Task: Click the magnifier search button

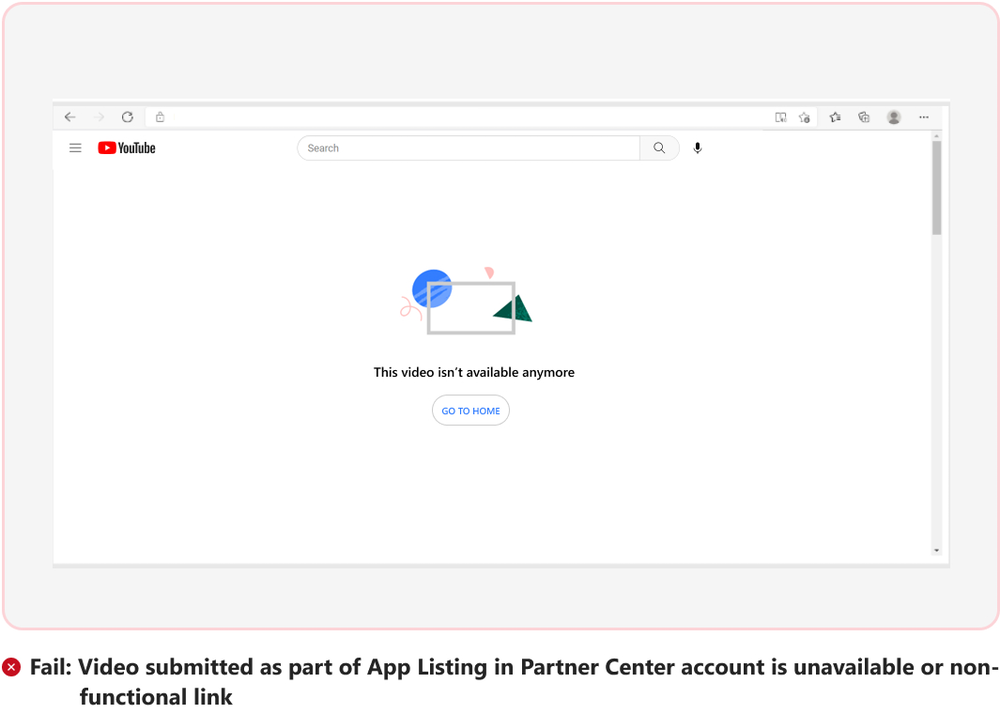Action: point(659,148)
